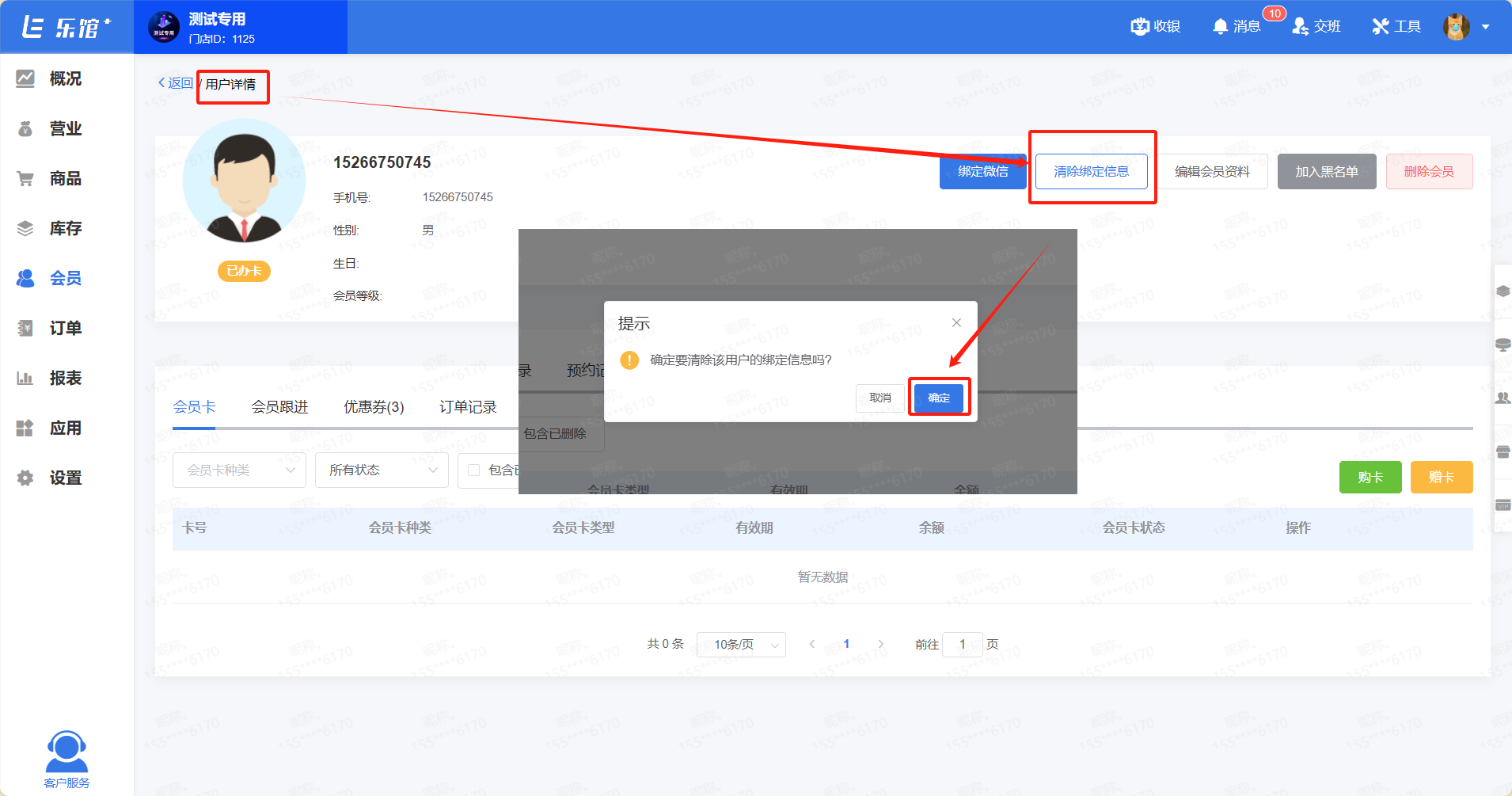1512x796 pixels.
Task: Open the 收银 cashier icon in header
Action: click(x=1140, y=27)
